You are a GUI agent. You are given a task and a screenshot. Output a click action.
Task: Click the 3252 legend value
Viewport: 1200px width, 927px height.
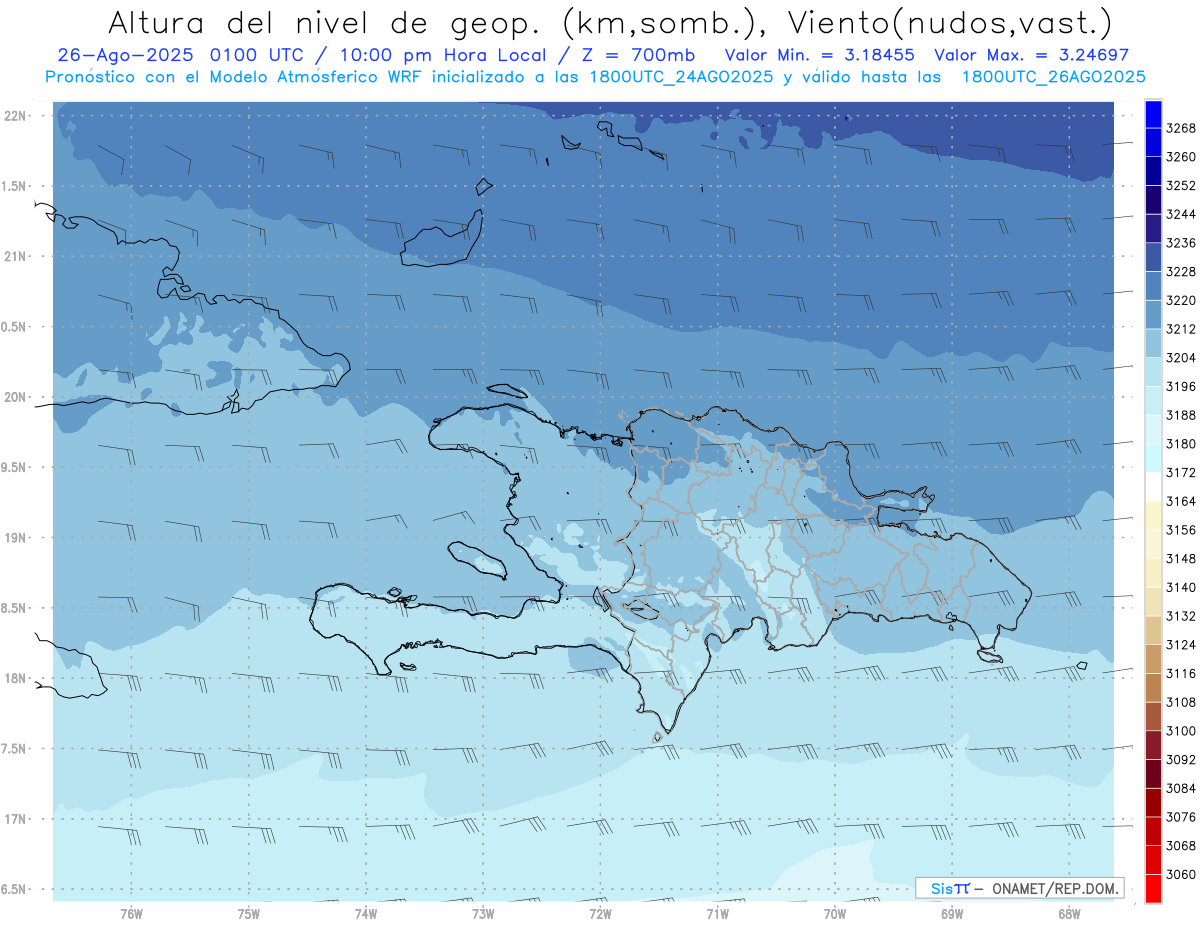1181,186
